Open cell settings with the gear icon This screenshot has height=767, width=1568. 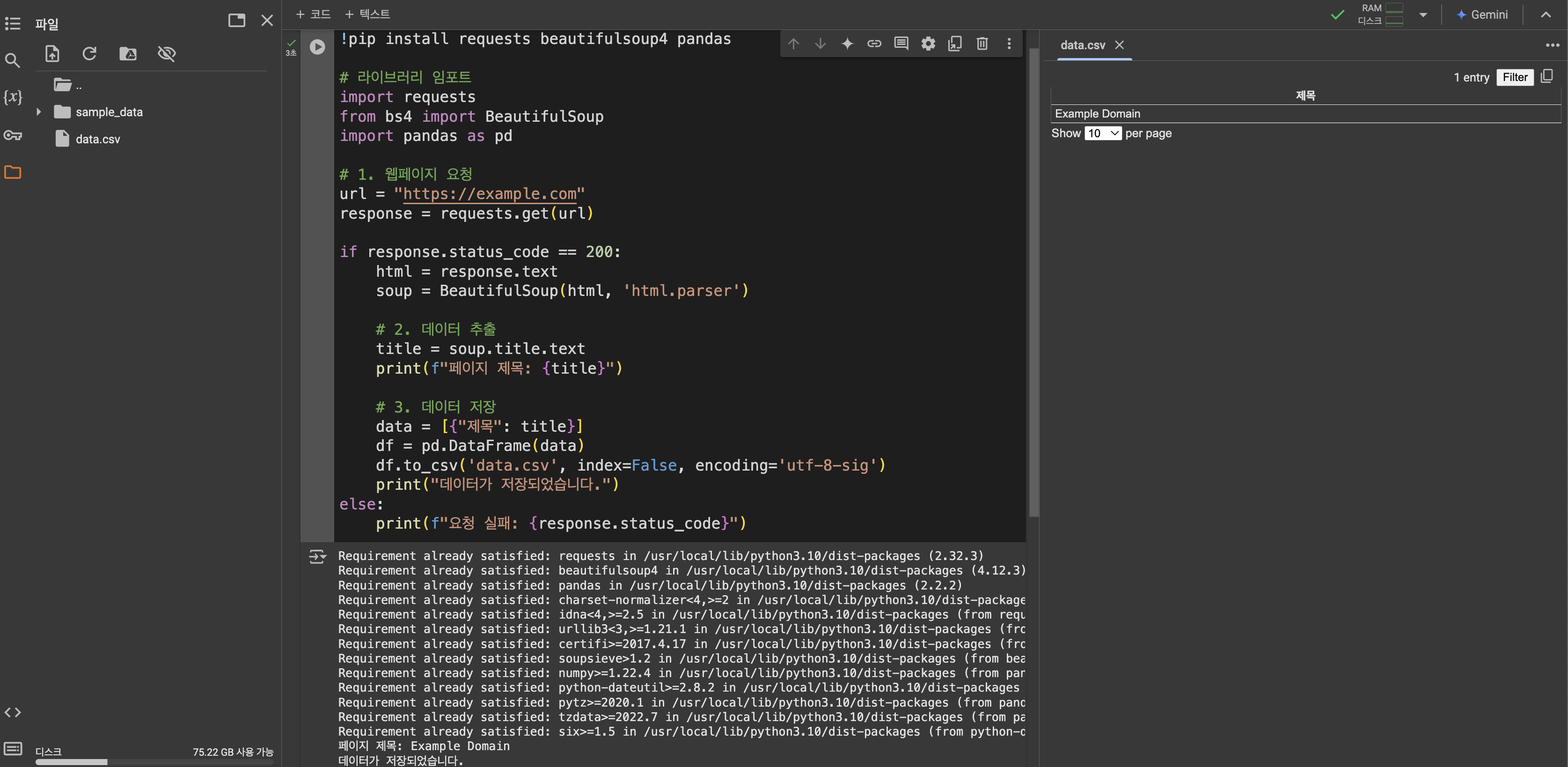(x=928, y=44)
